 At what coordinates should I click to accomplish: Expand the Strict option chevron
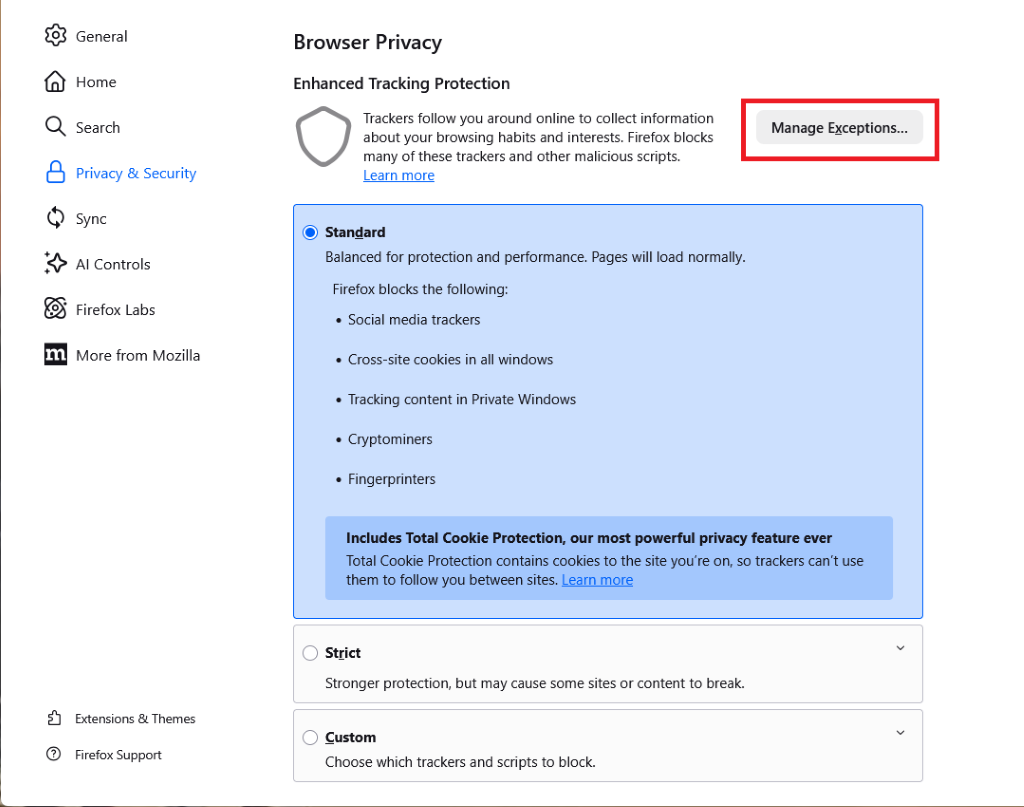900,648
